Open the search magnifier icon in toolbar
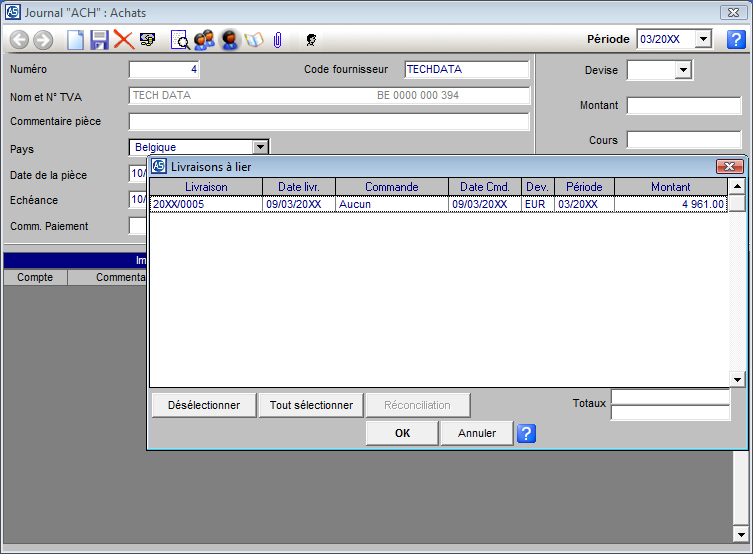The height and width of the screenshot is (554, 753). click(x=180, y=40)
